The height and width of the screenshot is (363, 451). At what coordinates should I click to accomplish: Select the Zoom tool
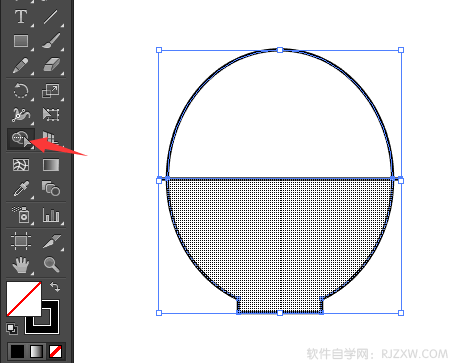(x=51, y=265)
